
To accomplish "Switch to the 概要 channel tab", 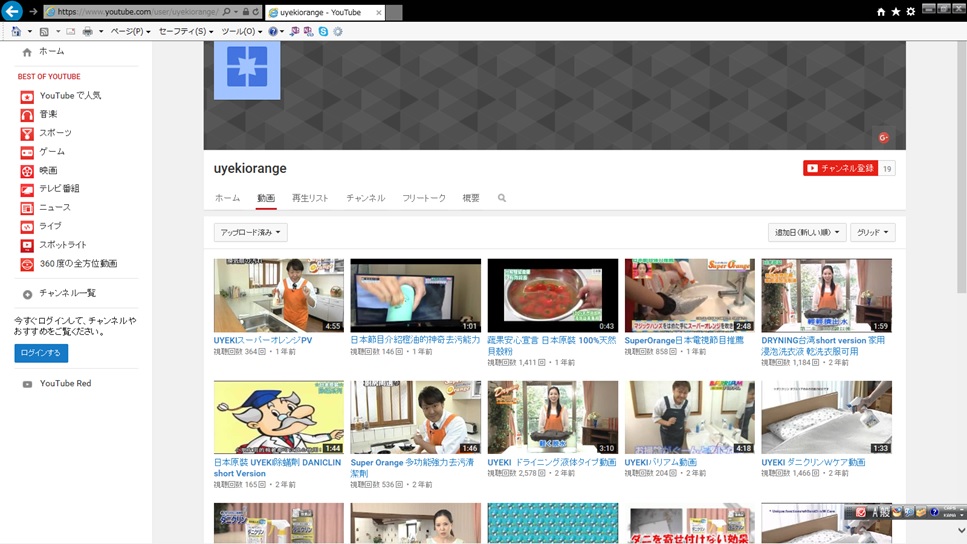I will (471, 198).
